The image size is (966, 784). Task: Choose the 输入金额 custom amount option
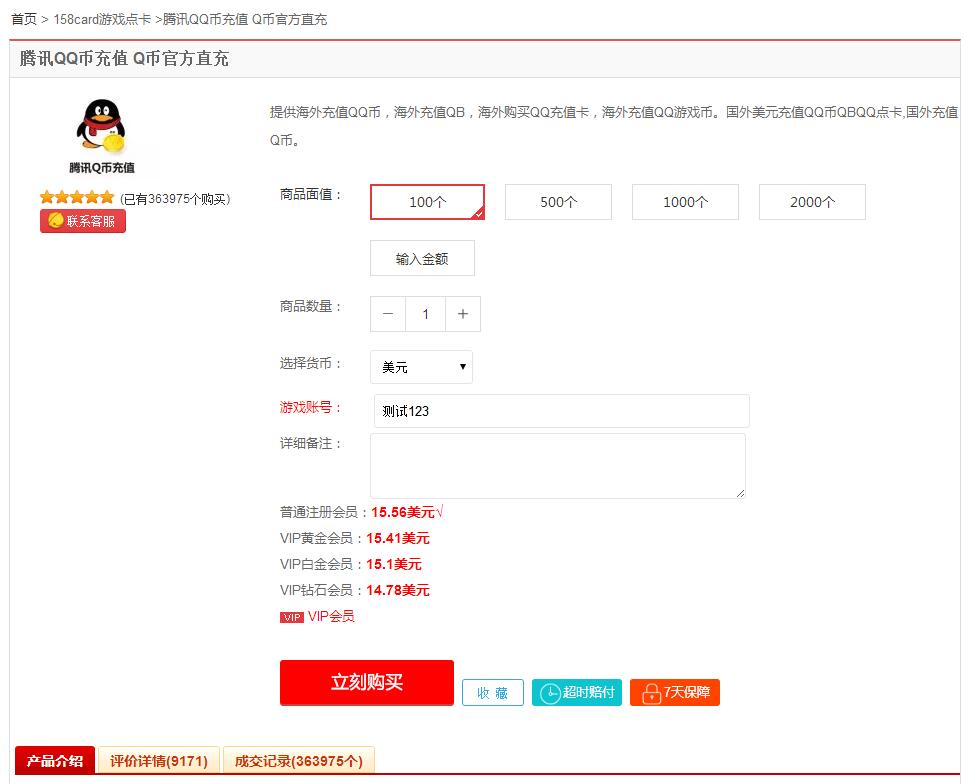point(422,258)
